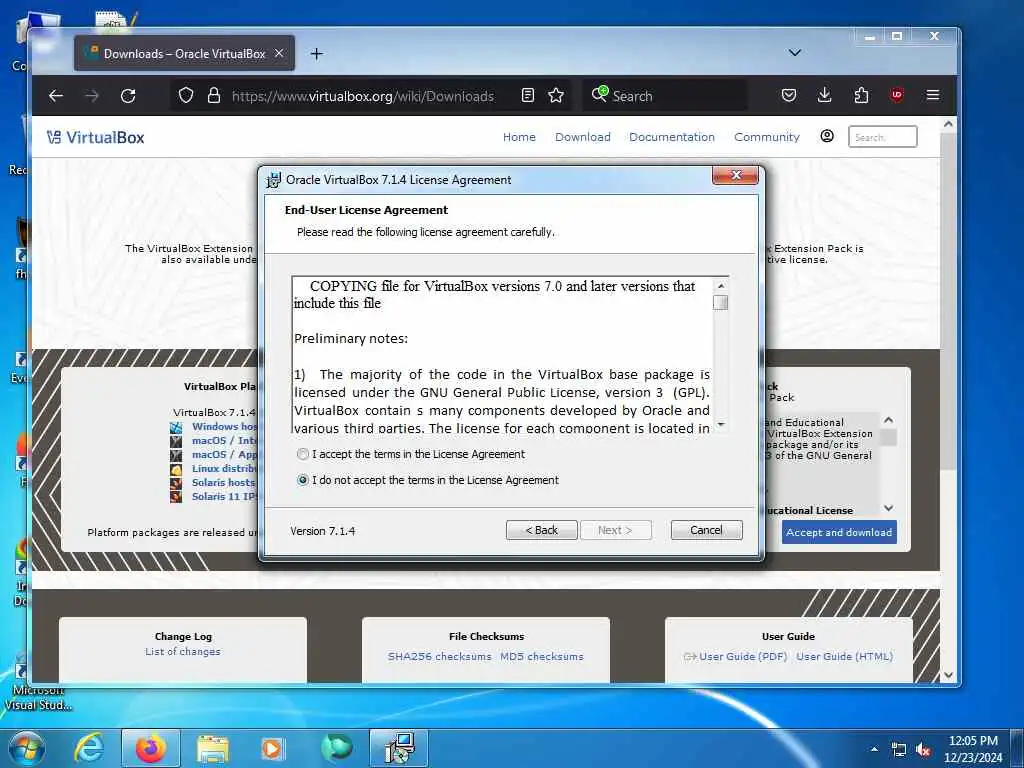
Task: Open List of changes link
Action: (x=183, y=652)
